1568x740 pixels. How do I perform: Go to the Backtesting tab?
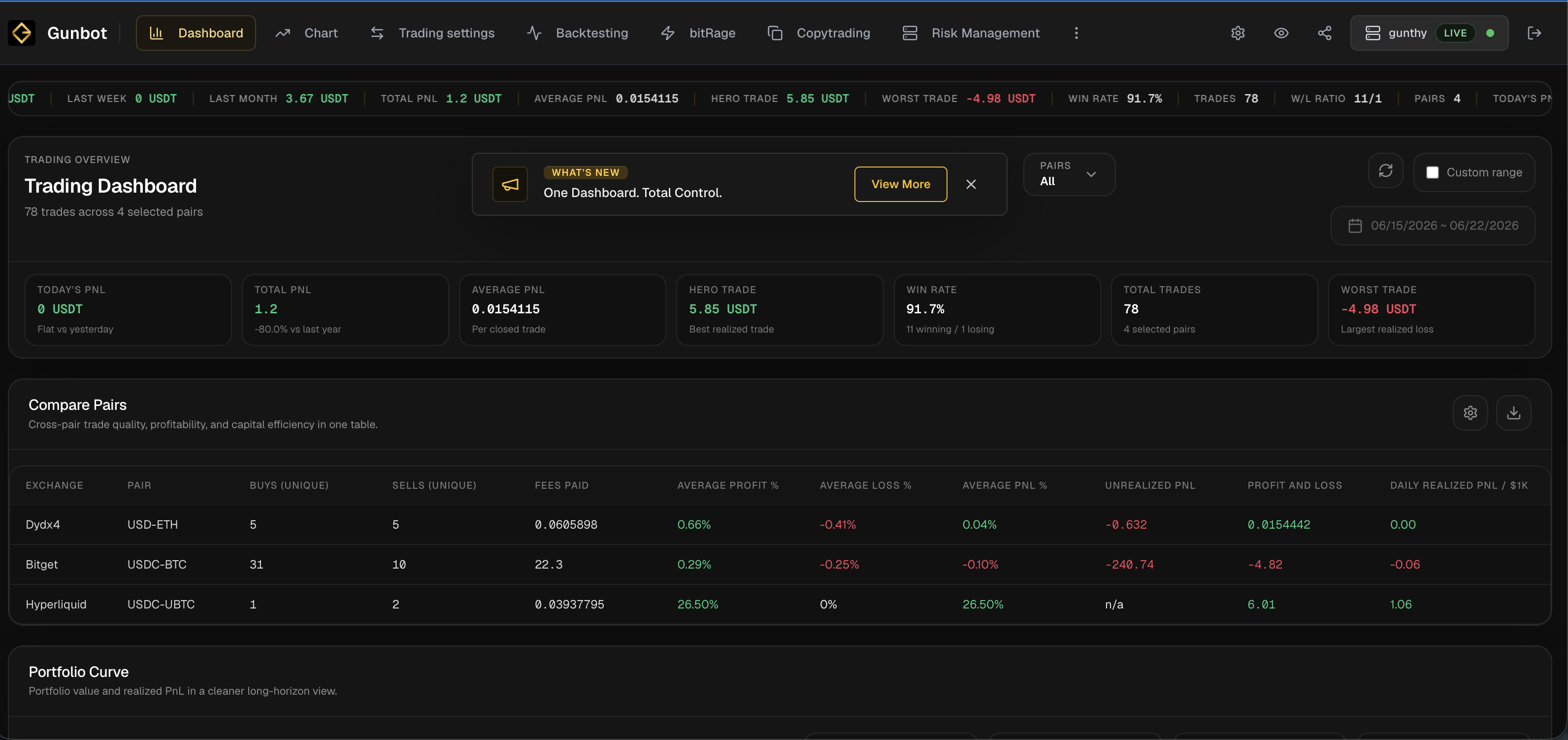[x=578, y=33]
